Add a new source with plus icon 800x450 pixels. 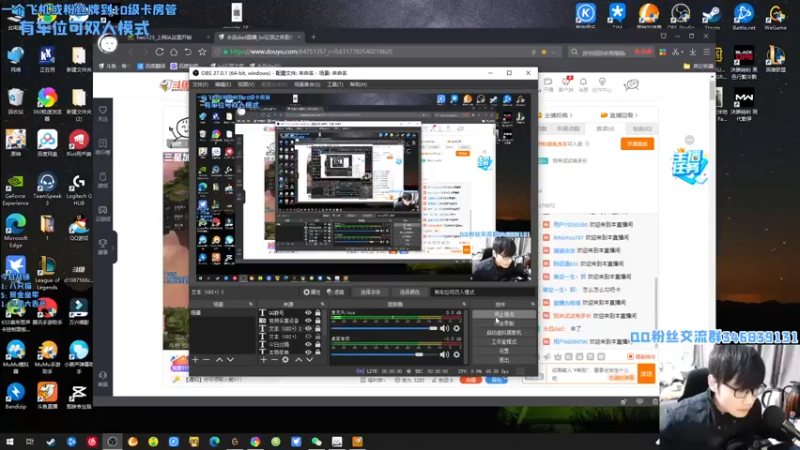(x=264, y=360)
